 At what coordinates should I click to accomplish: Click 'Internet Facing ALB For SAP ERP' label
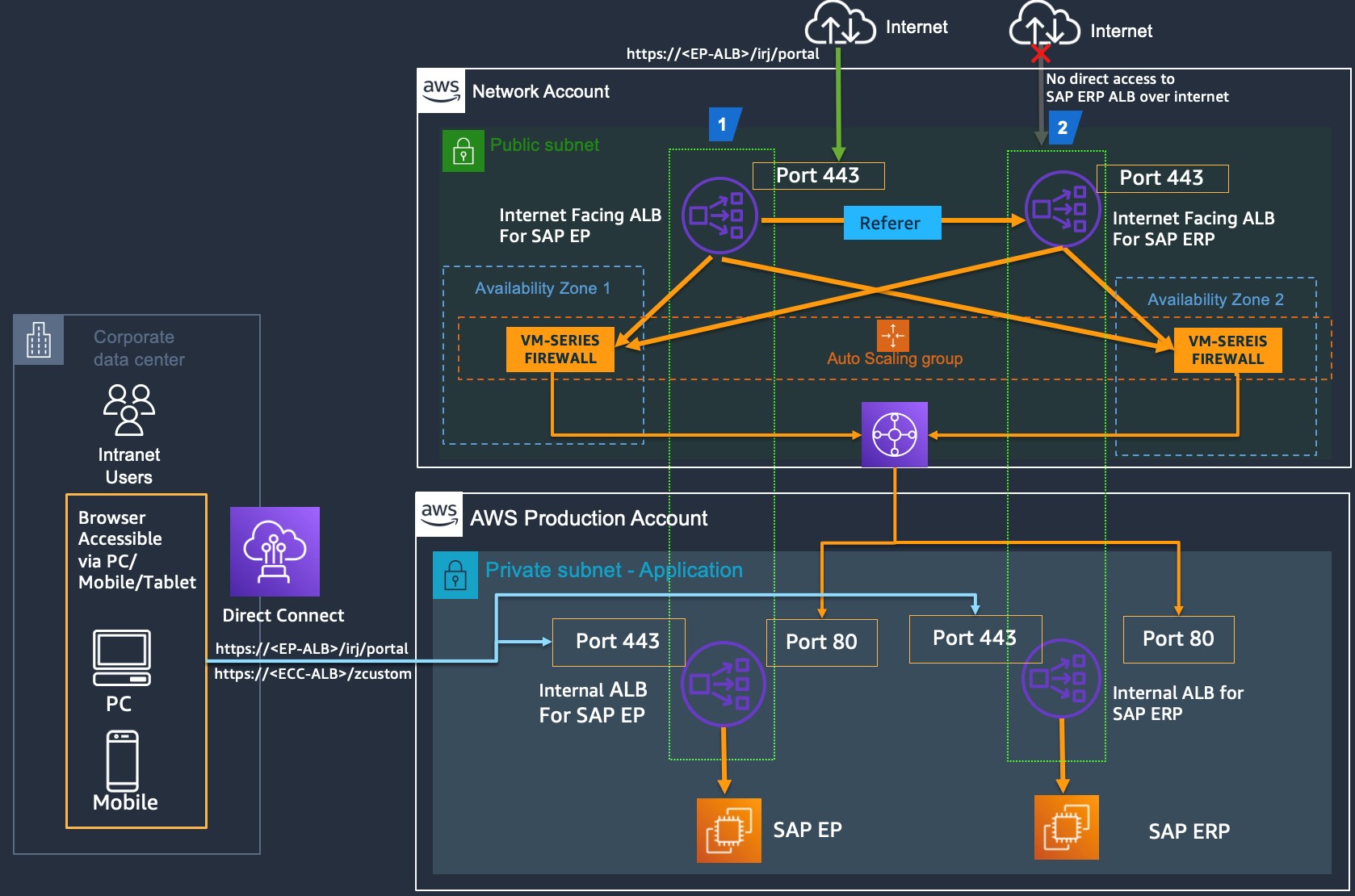(1193, 228)
